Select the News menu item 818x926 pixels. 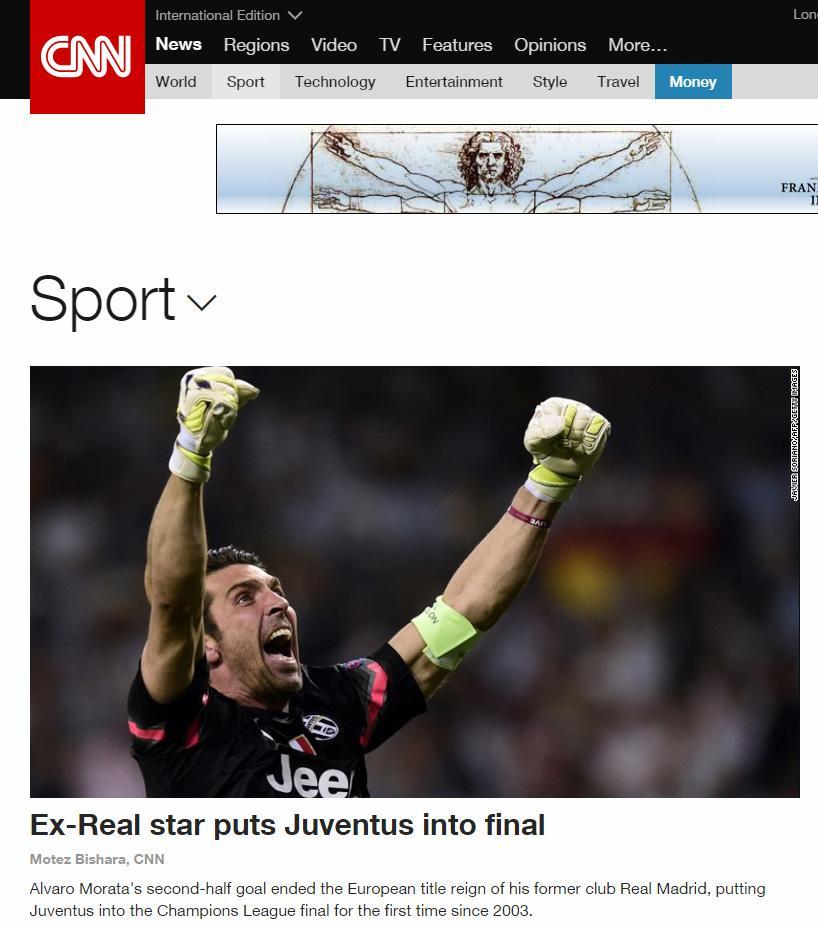click(x=178, y=44)
